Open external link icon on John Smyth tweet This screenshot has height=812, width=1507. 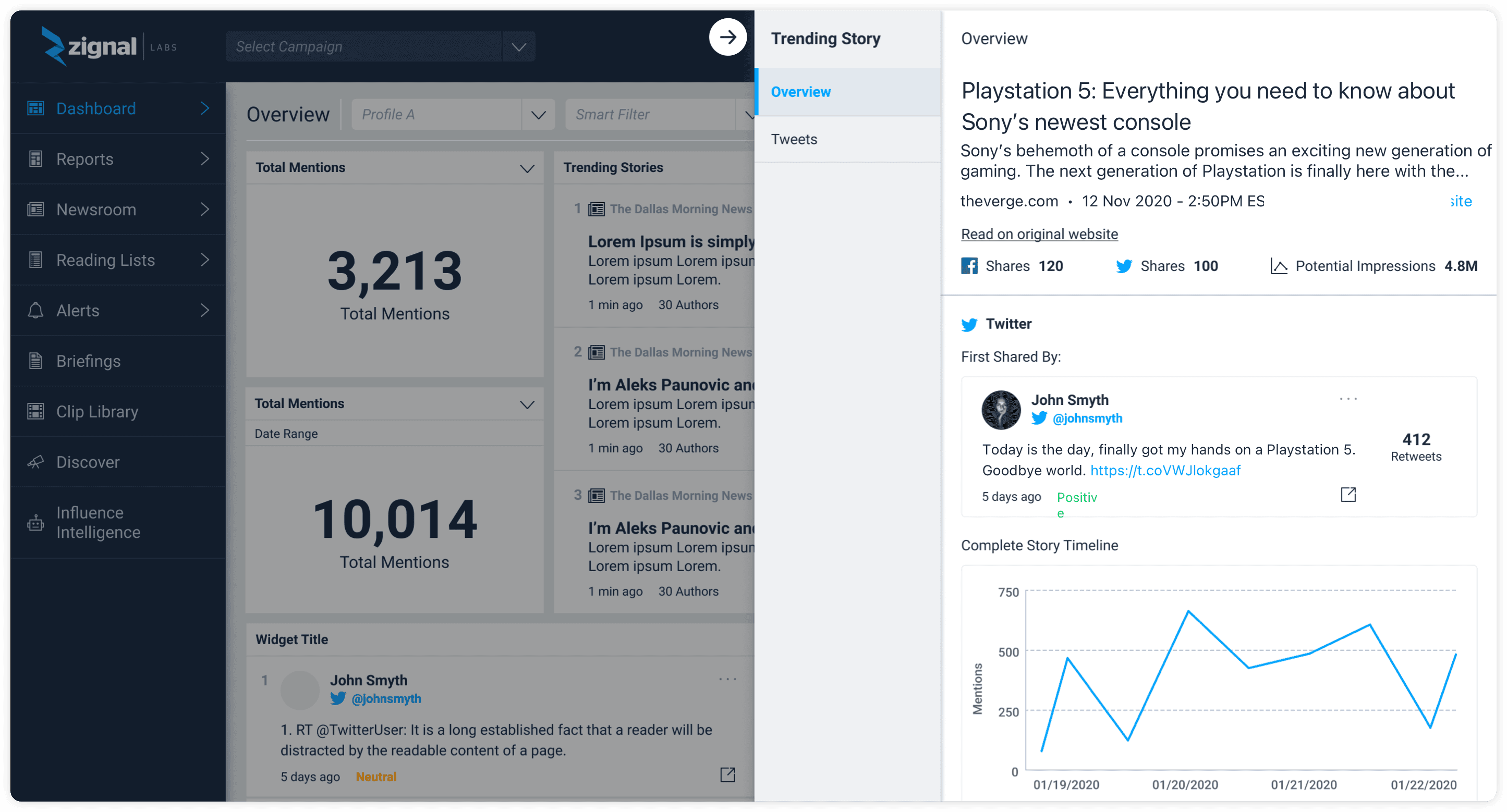pos(1348,495)
